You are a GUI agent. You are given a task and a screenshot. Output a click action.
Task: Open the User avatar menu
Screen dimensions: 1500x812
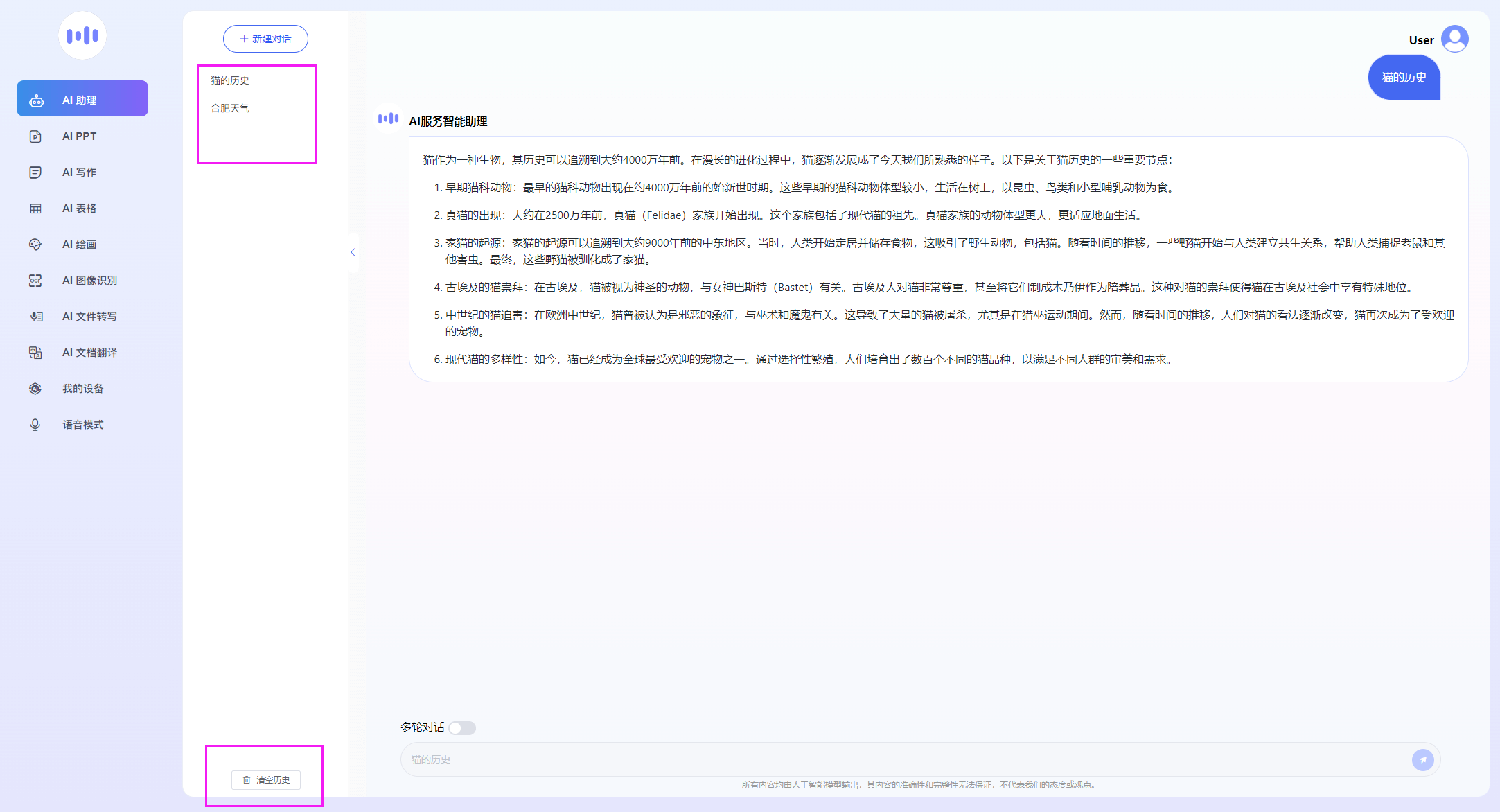click(1454, 39)
